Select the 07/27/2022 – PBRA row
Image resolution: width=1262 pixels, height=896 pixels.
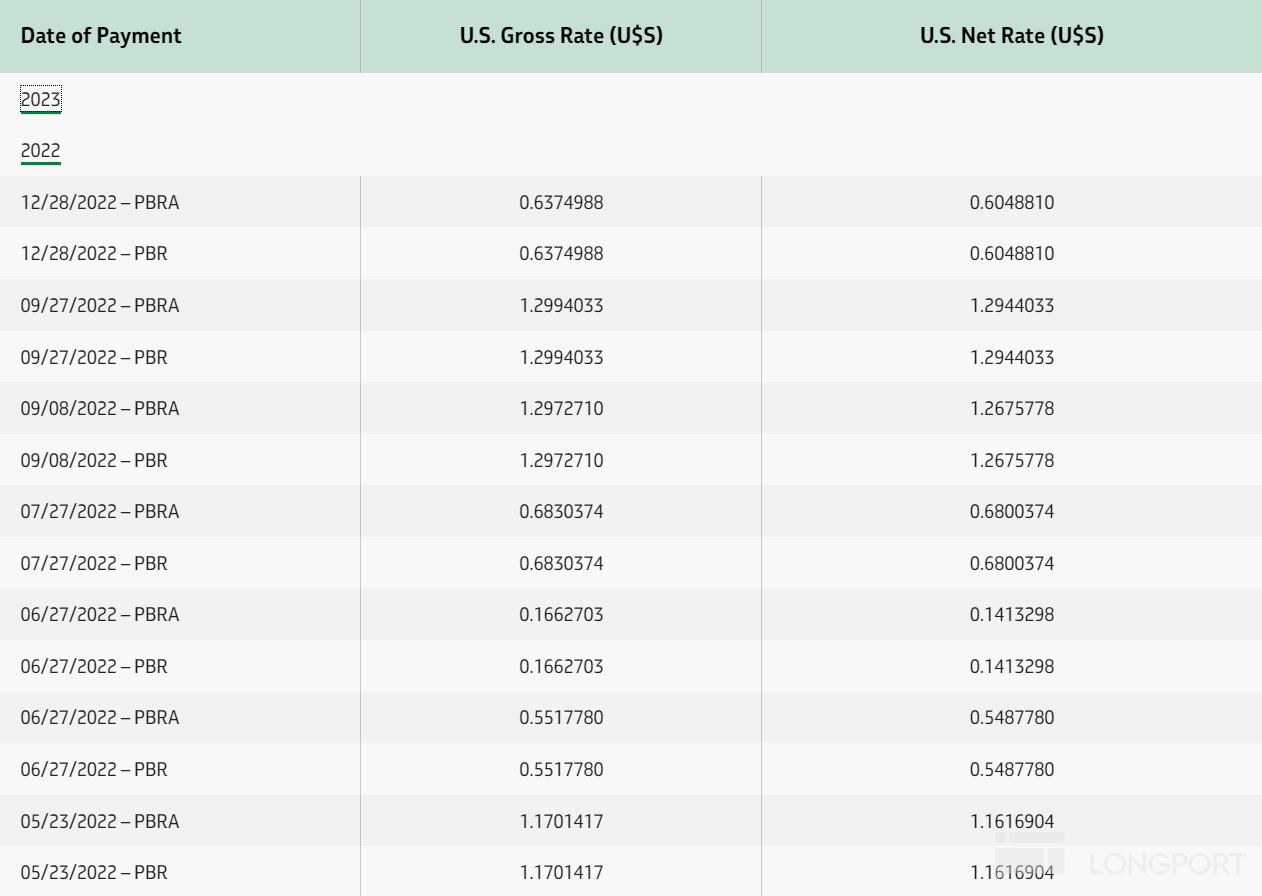click(631, 512)
